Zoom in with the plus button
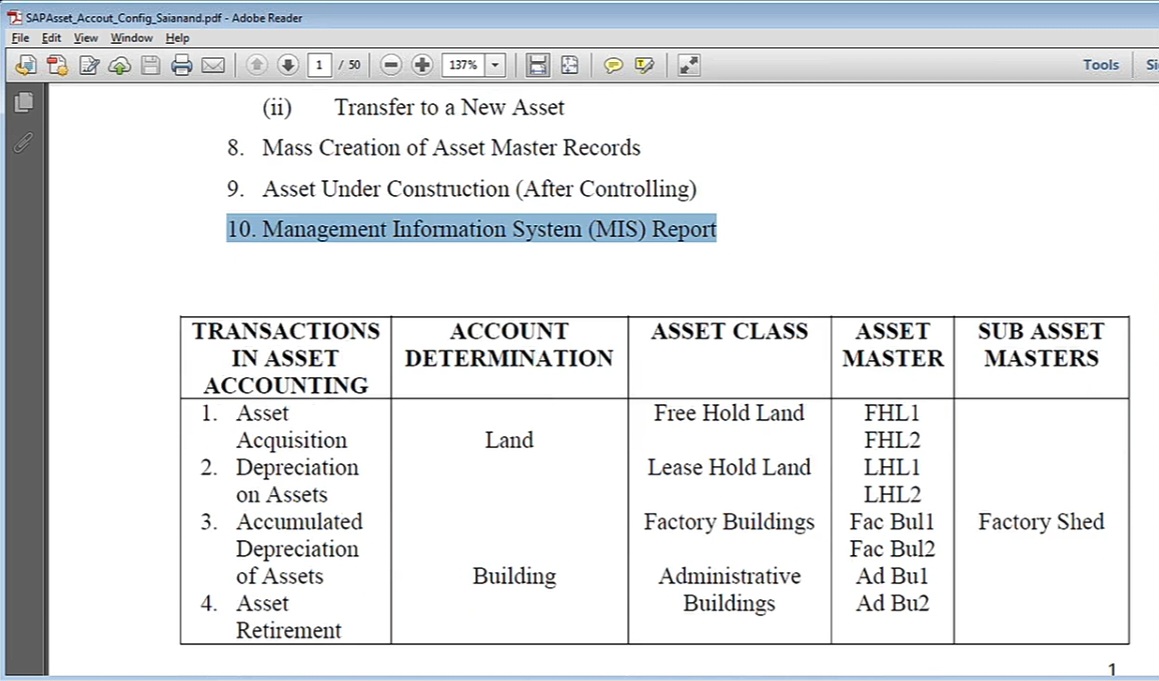 click(x=422, y=65)
